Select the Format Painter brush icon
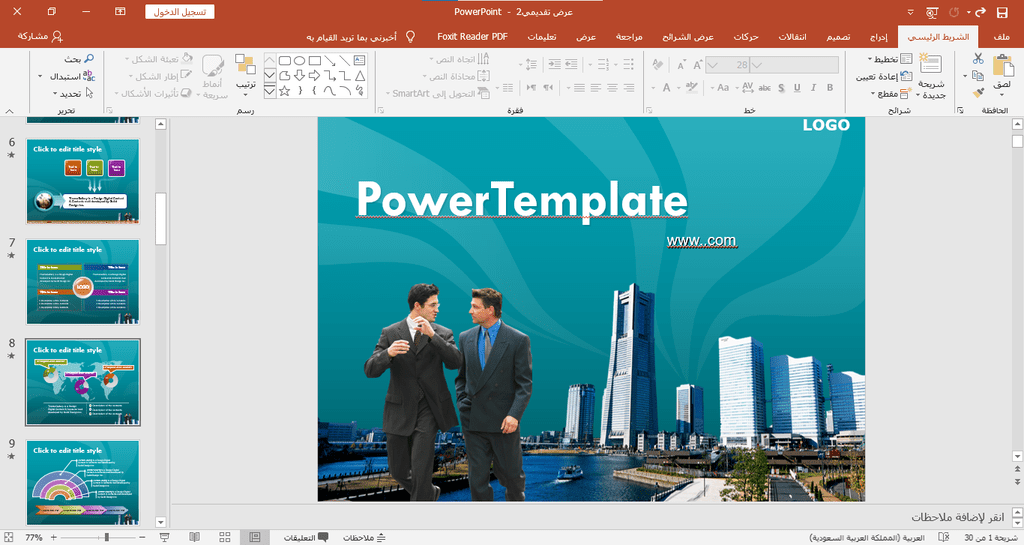1024x545 pixels. [x=978, y=93]
